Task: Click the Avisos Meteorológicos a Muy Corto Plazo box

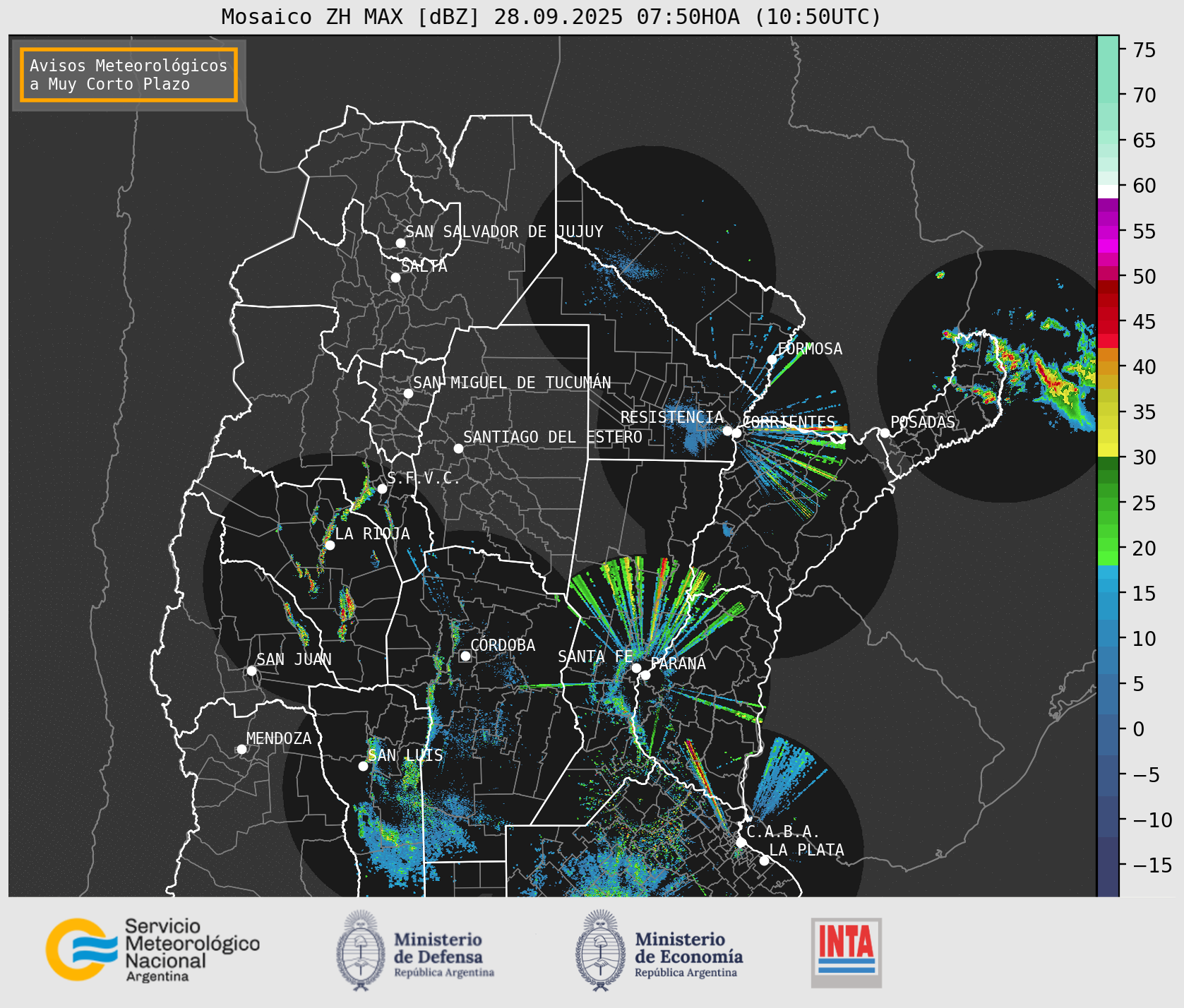Action: pyautogui.click(x=128, y=75)
